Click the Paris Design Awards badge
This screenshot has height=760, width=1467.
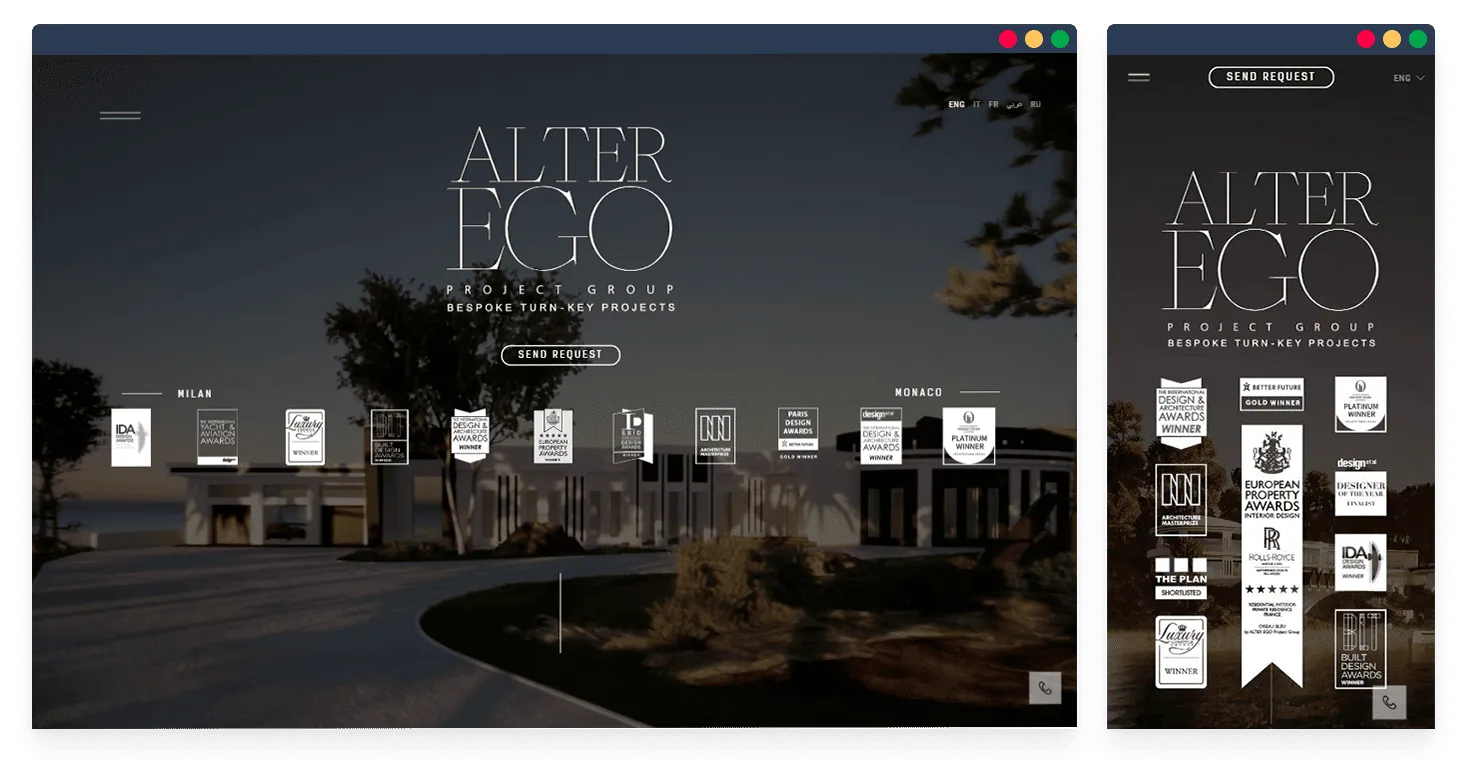[798, 433]
